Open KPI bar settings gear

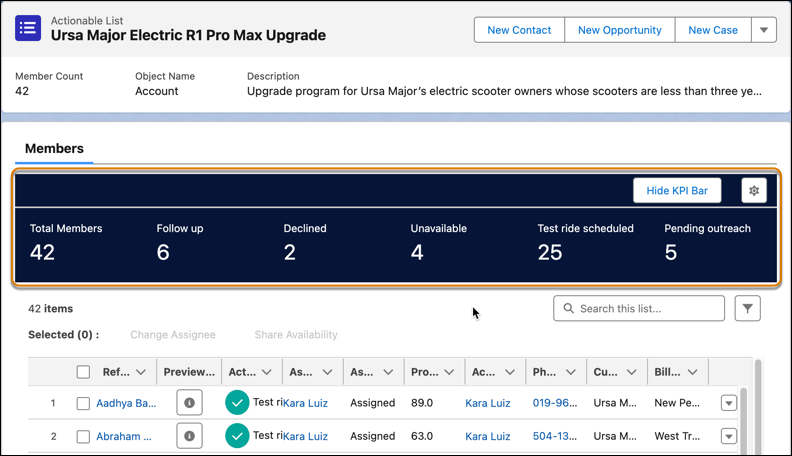coord(754,190)
